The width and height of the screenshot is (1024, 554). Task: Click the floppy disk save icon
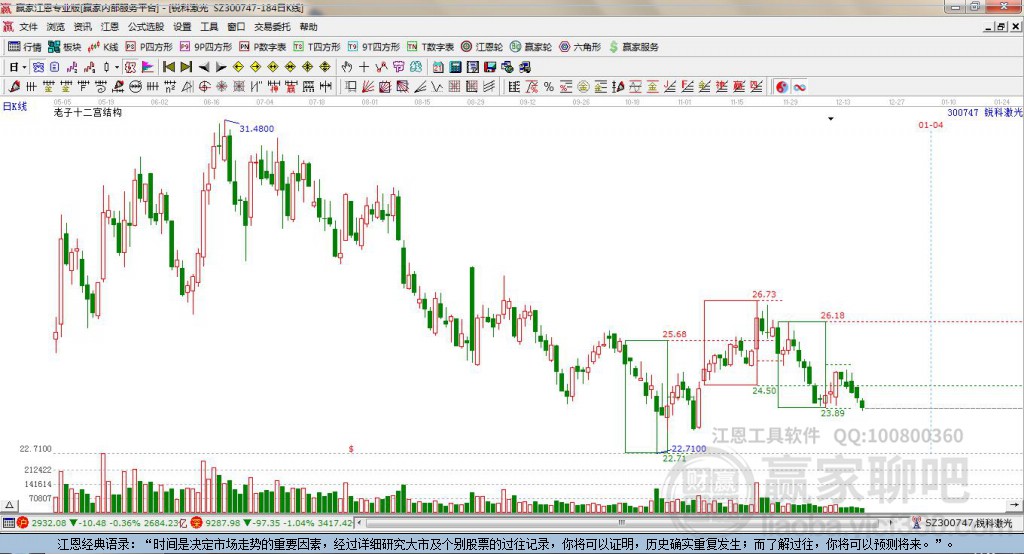click(x=490, y=67)
